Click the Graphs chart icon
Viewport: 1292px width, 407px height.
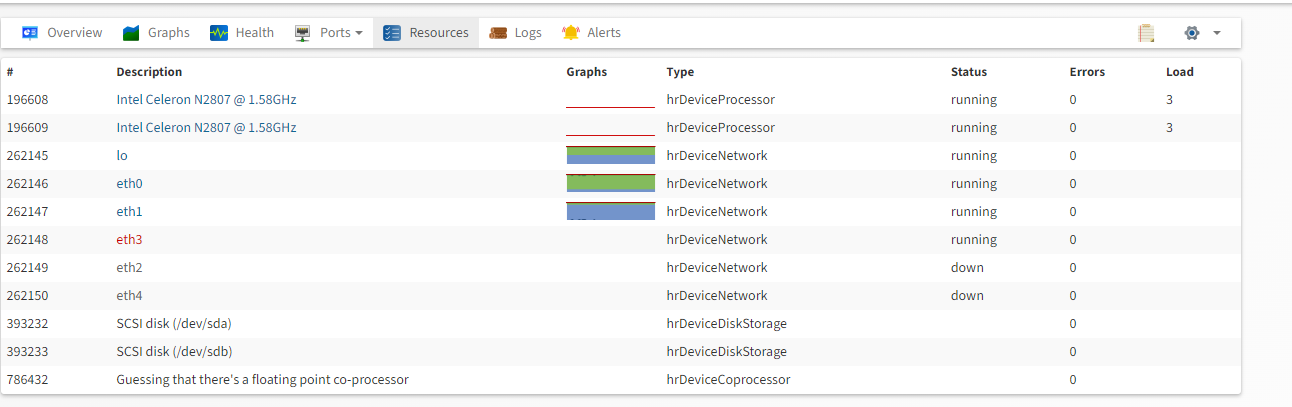click(131, 33)
